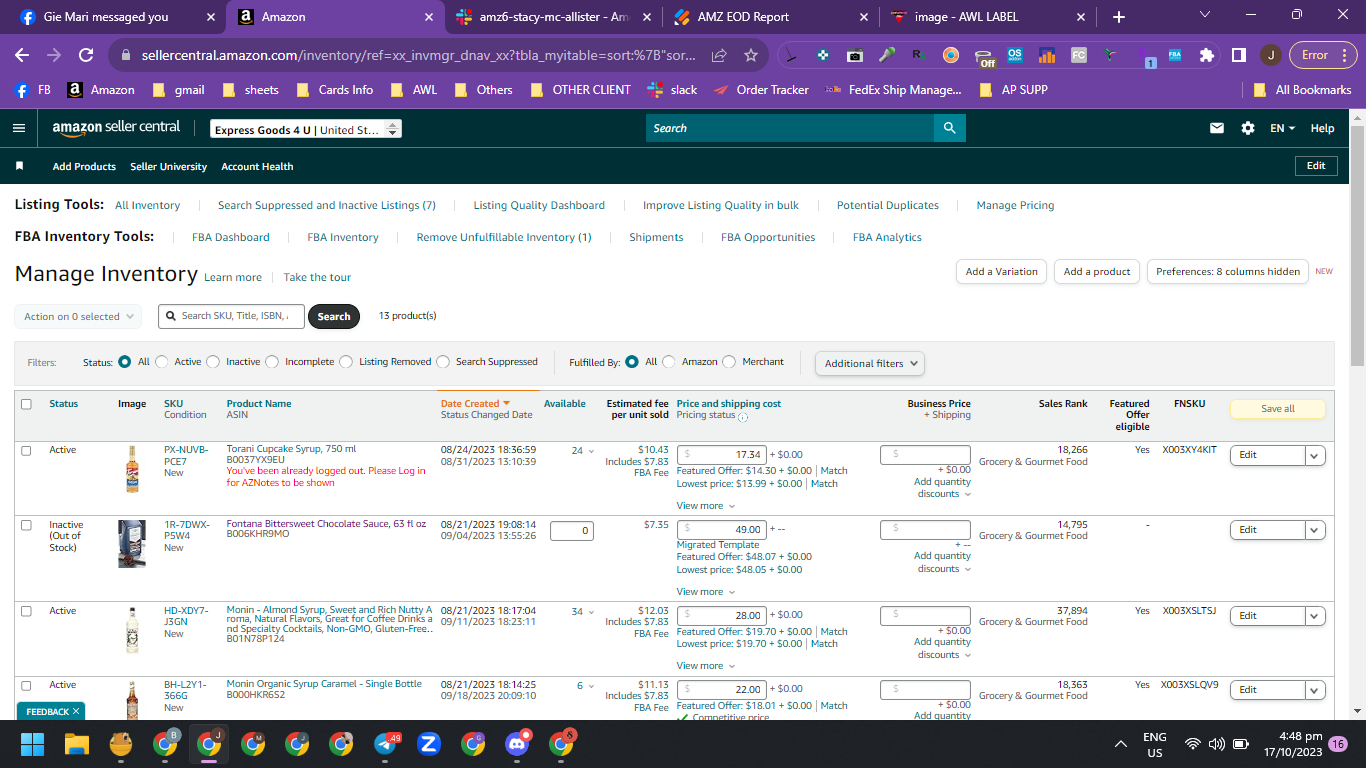1366x768 pixels.
Task: Click the Add a Variation button
Action: 1002,271
